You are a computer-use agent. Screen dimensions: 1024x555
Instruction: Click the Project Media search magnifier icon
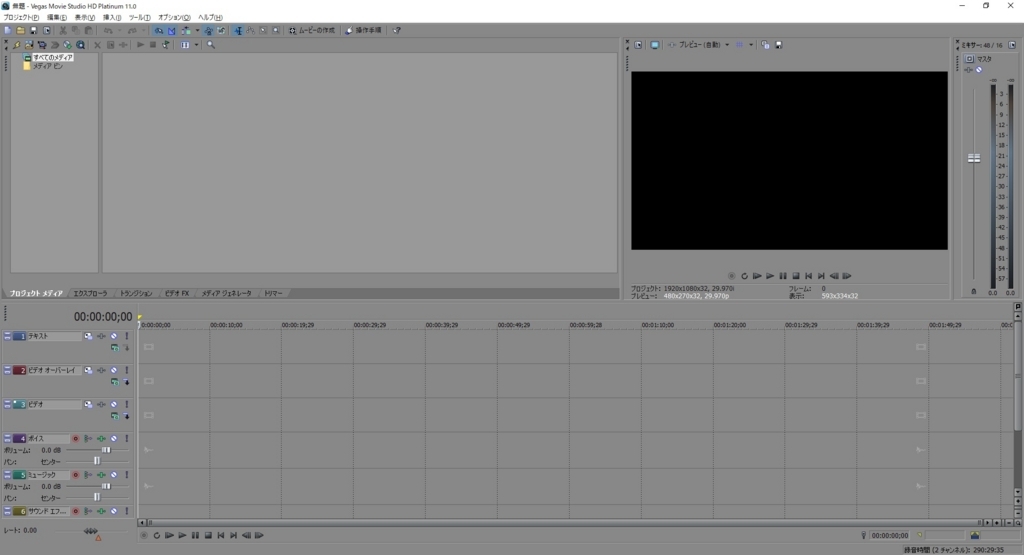(x=211, y=45)
